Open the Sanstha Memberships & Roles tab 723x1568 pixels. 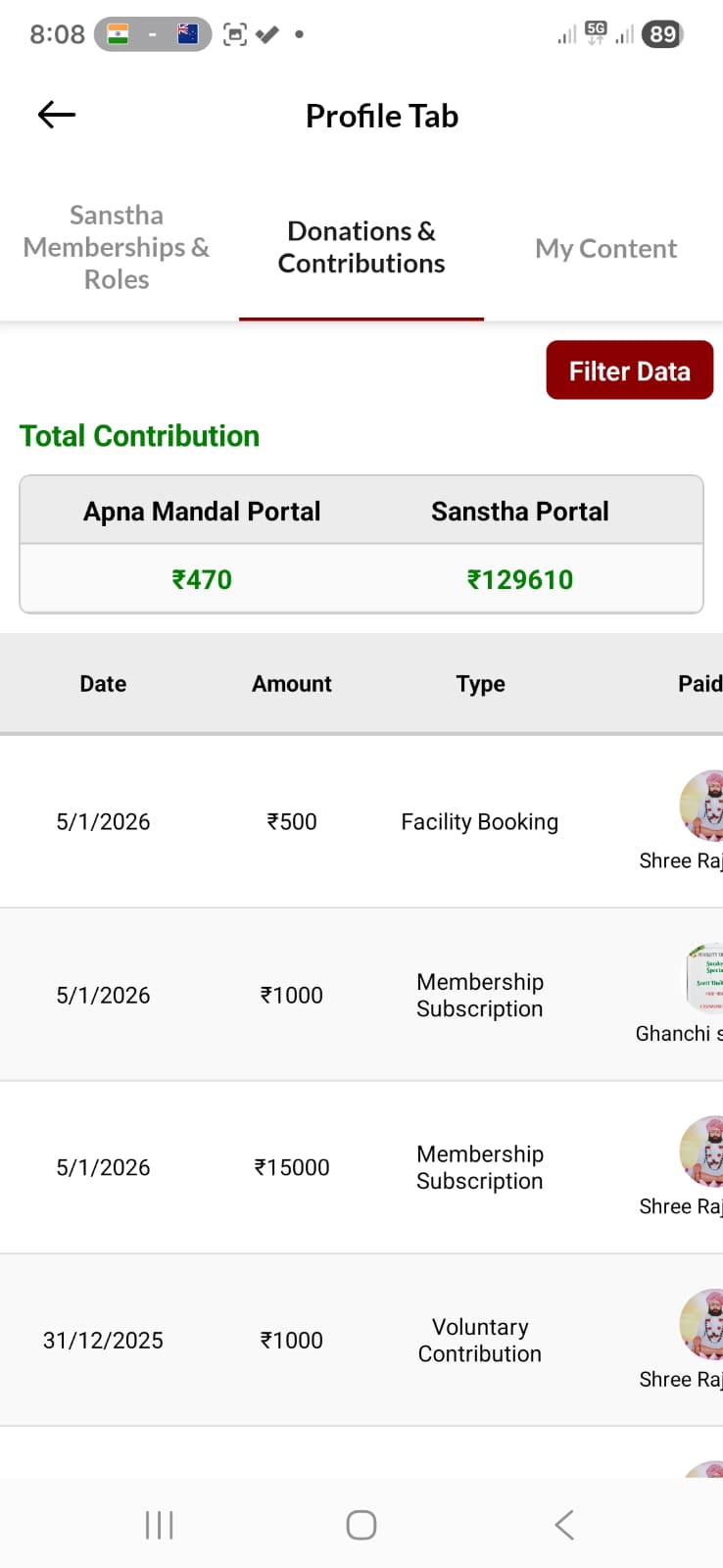(x=116, y=247)
